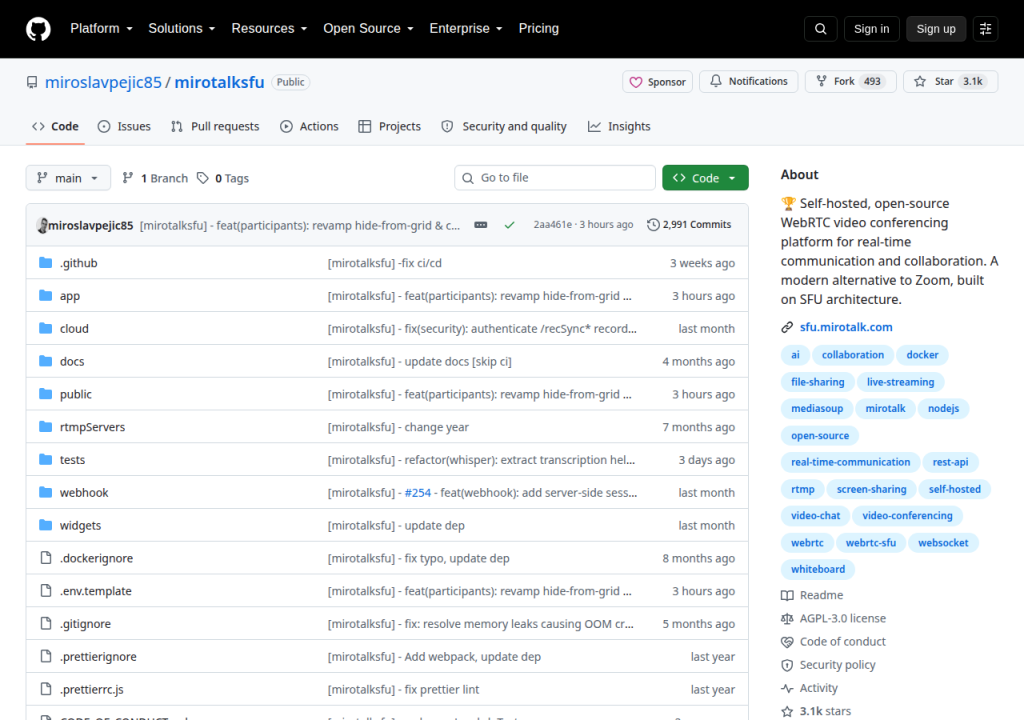Screen dimensions: 1024x720
Task: Click the miroslavpejic85 avatar in commit bar
Action: [x=42, y=225]
